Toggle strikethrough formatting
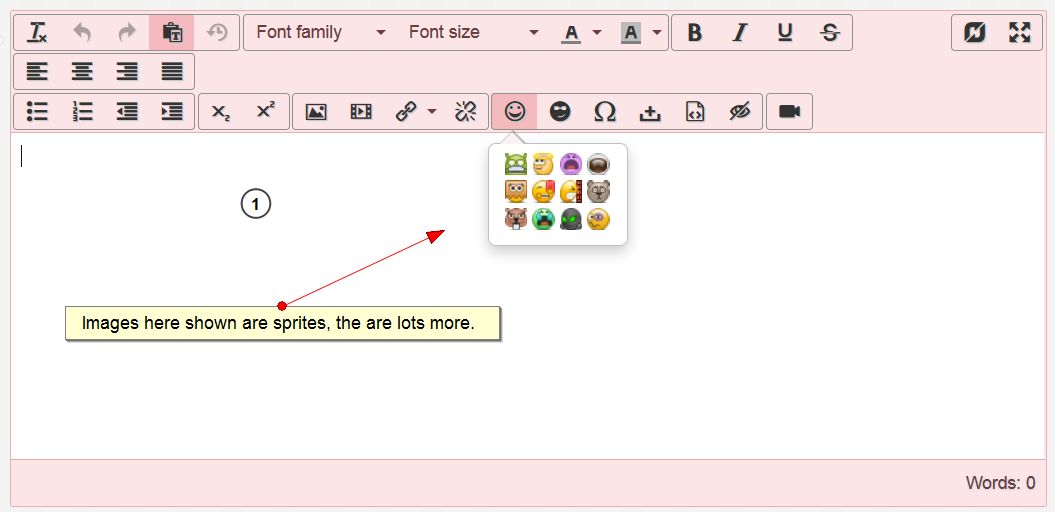This screenshot has width=1055, height=512. click(829, 33)
